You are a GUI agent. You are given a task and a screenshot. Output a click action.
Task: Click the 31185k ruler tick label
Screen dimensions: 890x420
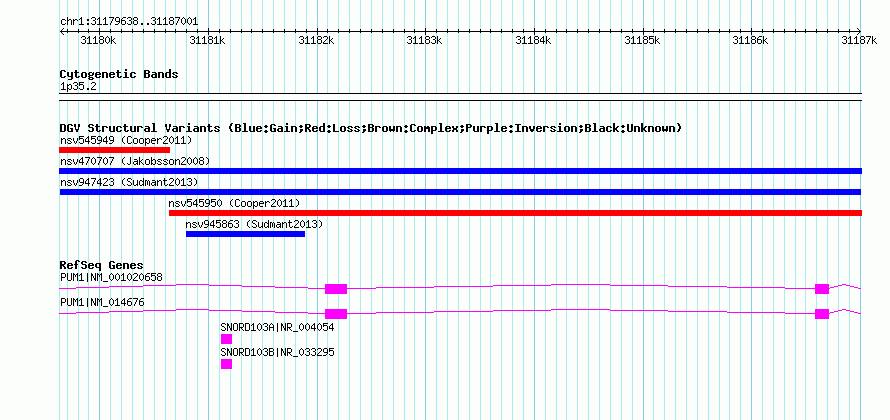point(643,40)
